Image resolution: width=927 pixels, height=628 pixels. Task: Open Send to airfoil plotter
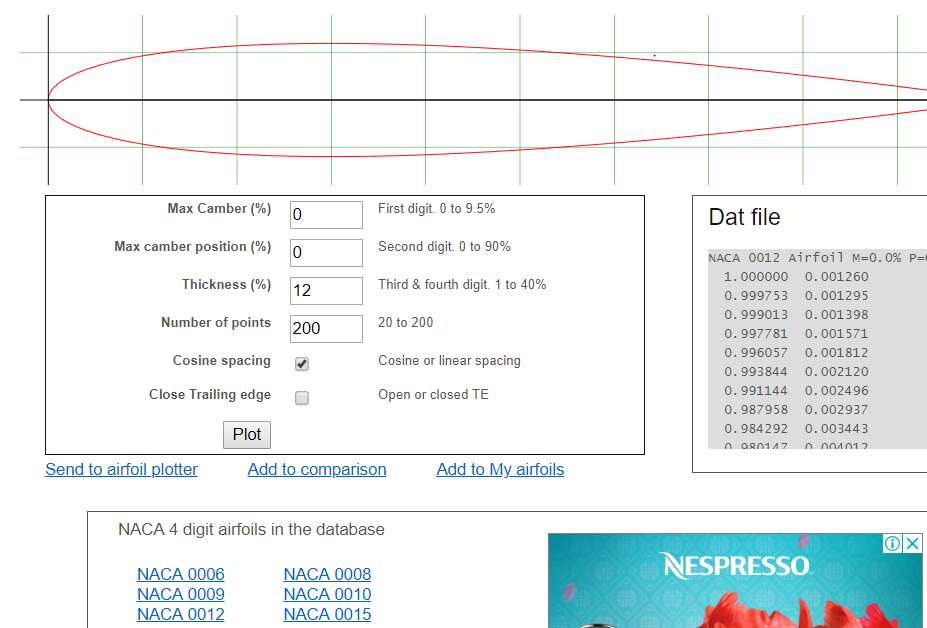pyautogui.click(x=121, y=469)
